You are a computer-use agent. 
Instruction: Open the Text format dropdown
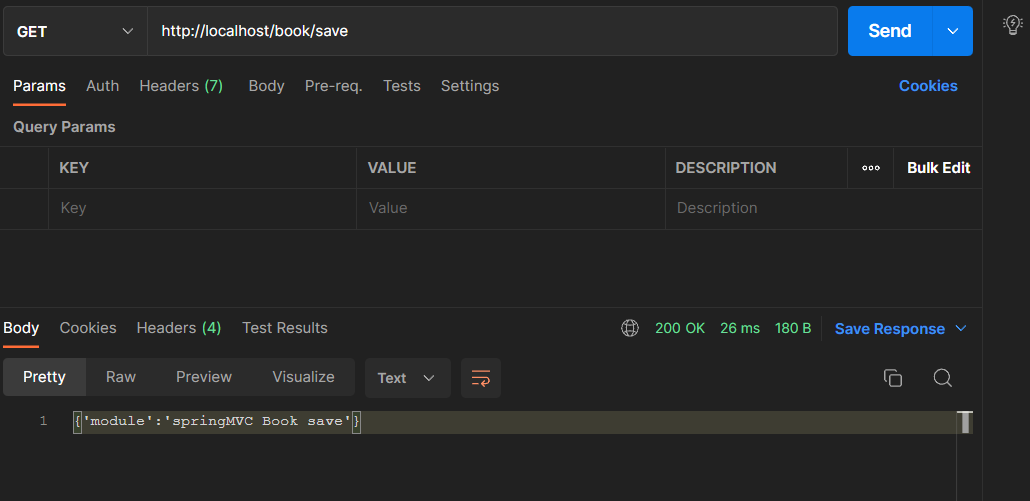pos(408,378)
